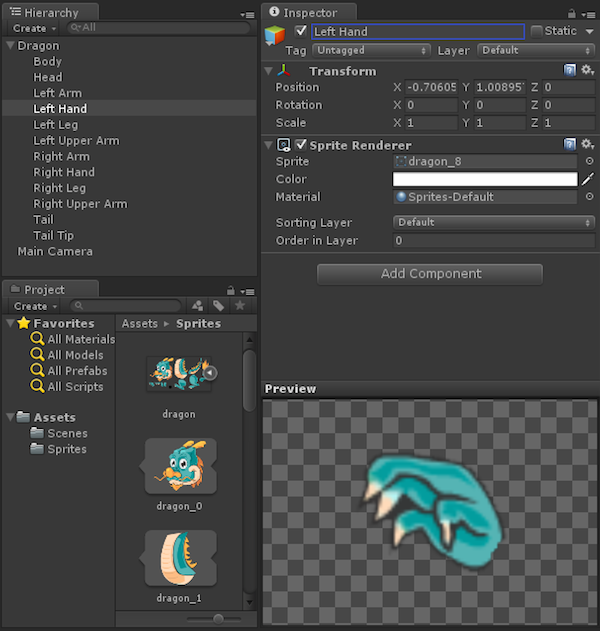Open the Sprite Renderer help icon

click(569, 144)
